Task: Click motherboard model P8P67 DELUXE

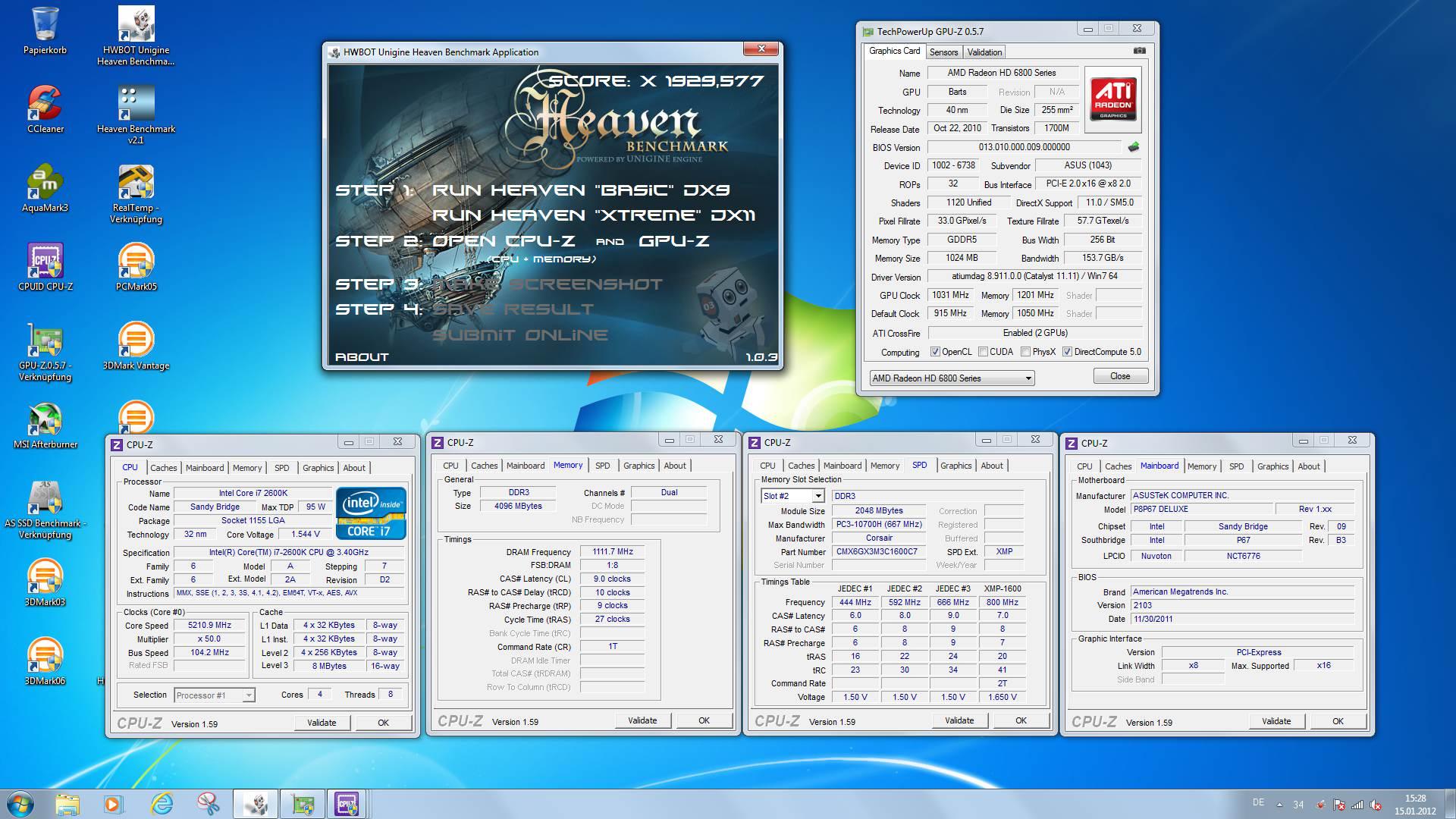Action: click(x=1202, y=510)
